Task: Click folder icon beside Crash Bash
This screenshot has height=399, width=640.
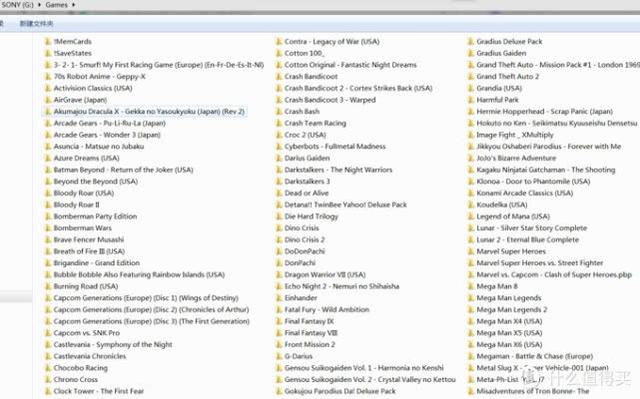Action: [279, 111]
